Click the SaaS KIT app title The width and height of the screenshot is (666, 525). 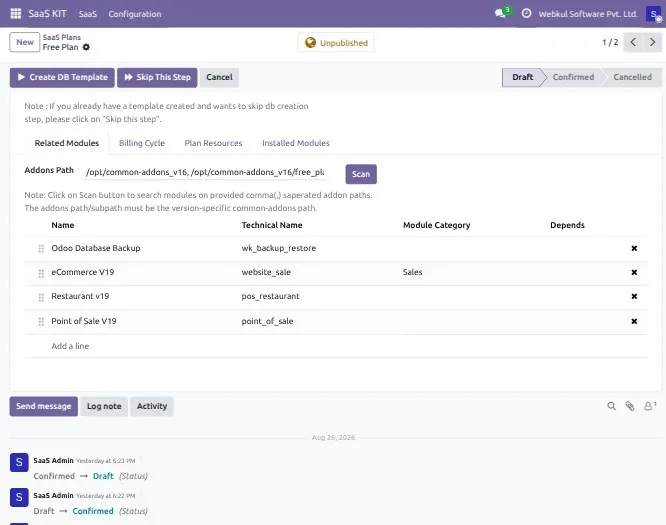click(x=47, y=14)
